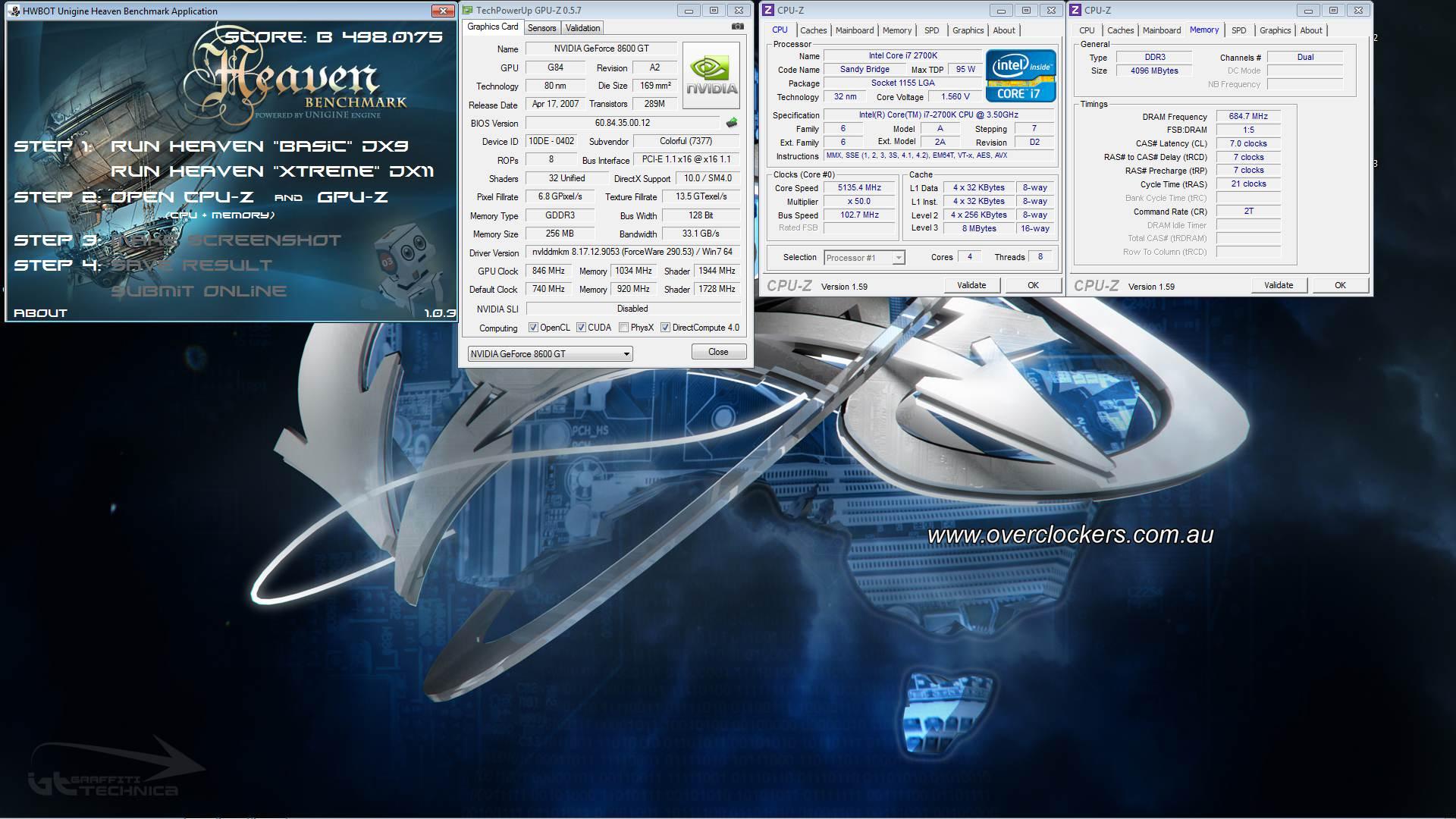Image resolution: width=1456 pixels, height=819 pixels.
Task: Open Caches tab in the right CPU-Z window
Action: 1120,30
